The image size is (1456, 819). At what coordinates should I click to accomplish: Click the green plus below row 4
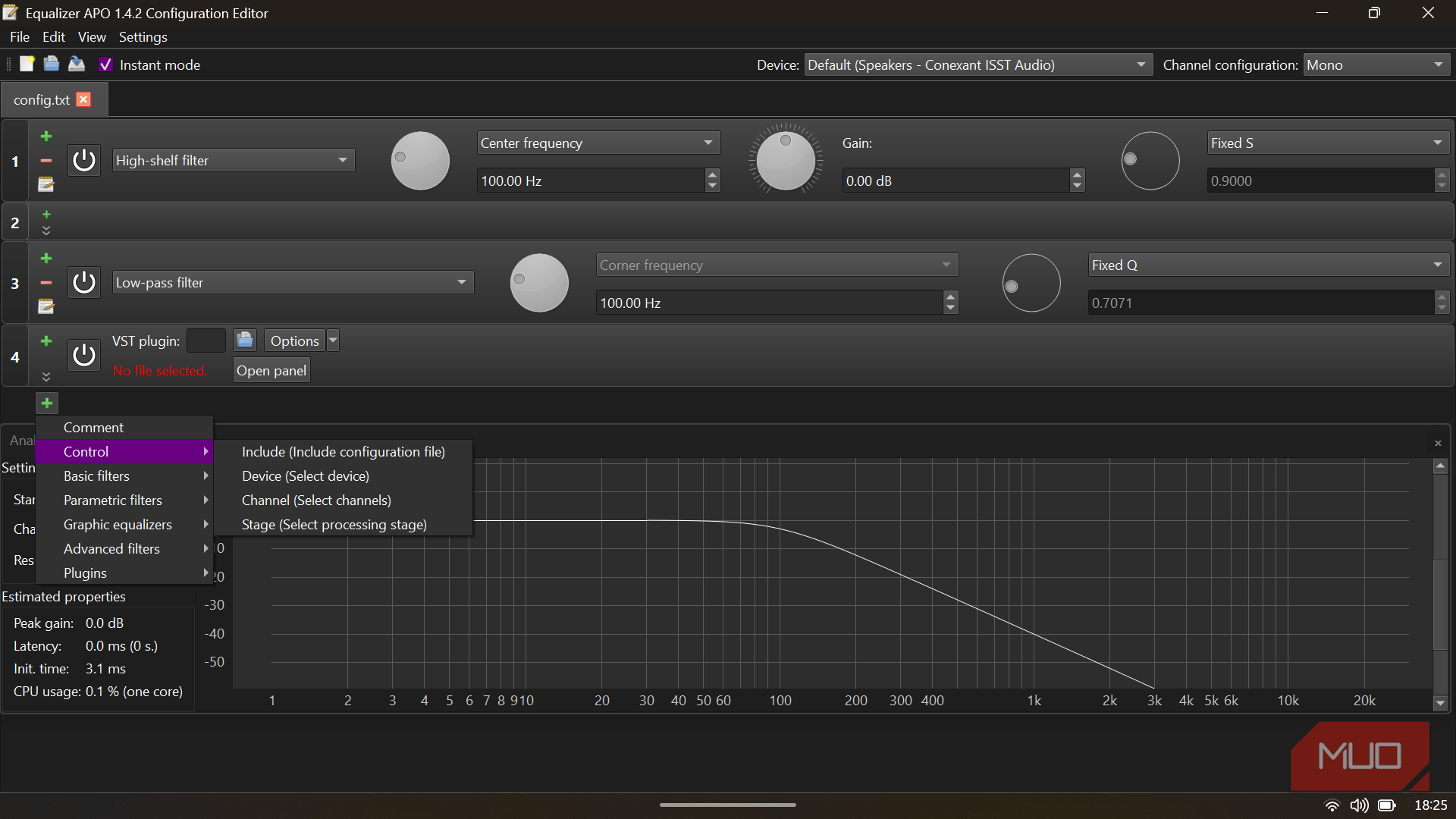pos(47,403)
